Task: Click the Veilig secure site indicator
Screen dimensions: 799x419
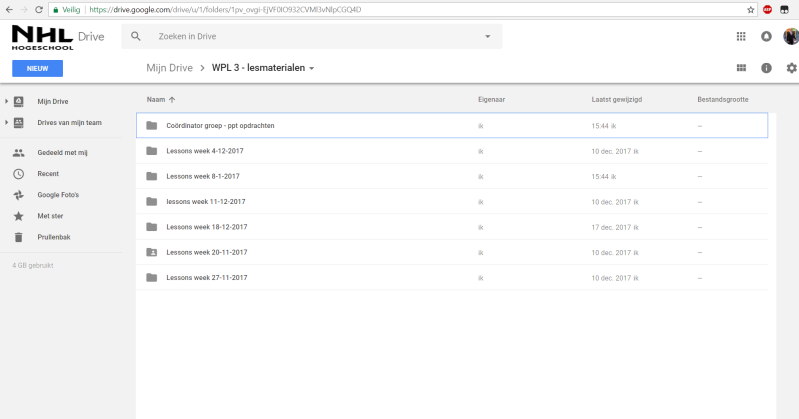Action: (67, 10)
